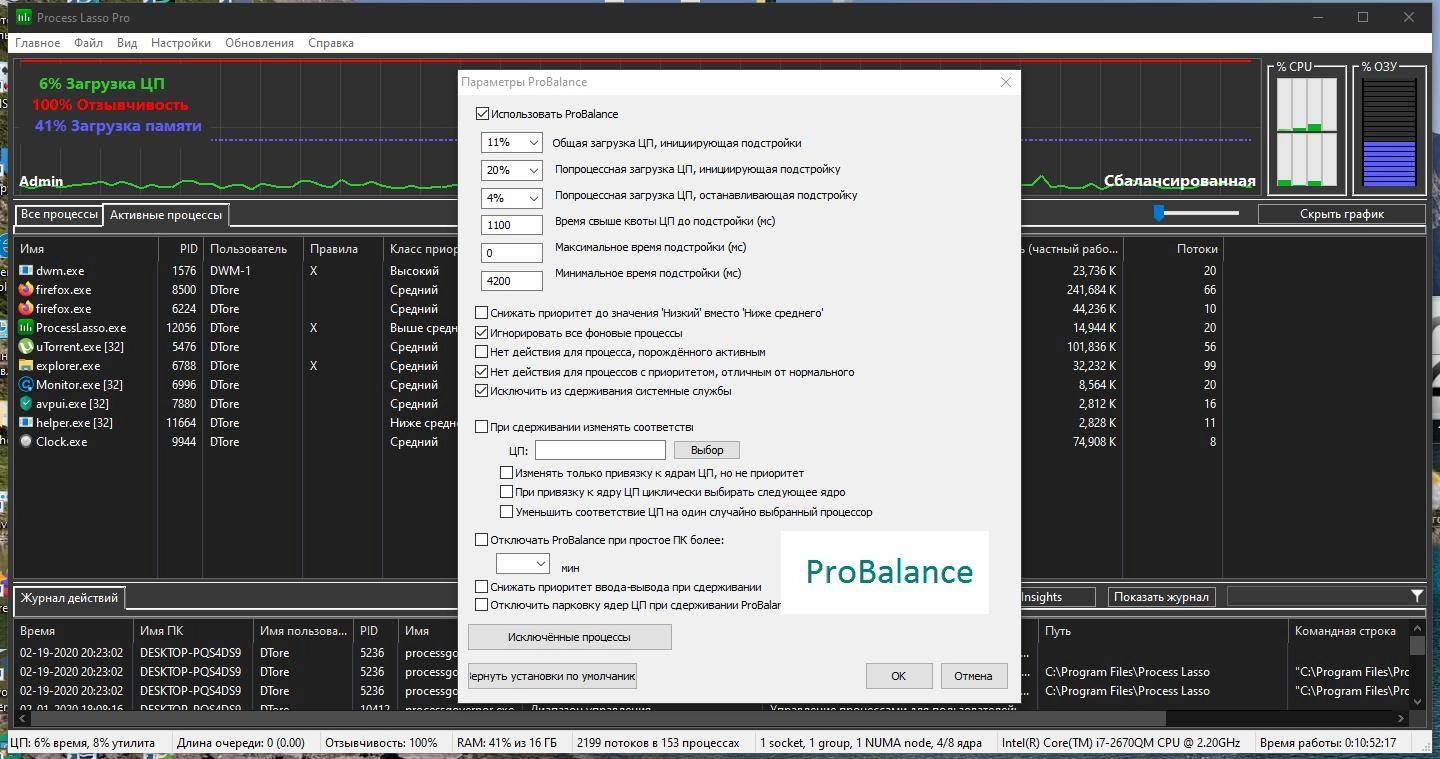
Task: Click the ProcessLasso.exe process icon
Action: click(x=26, y=327)
